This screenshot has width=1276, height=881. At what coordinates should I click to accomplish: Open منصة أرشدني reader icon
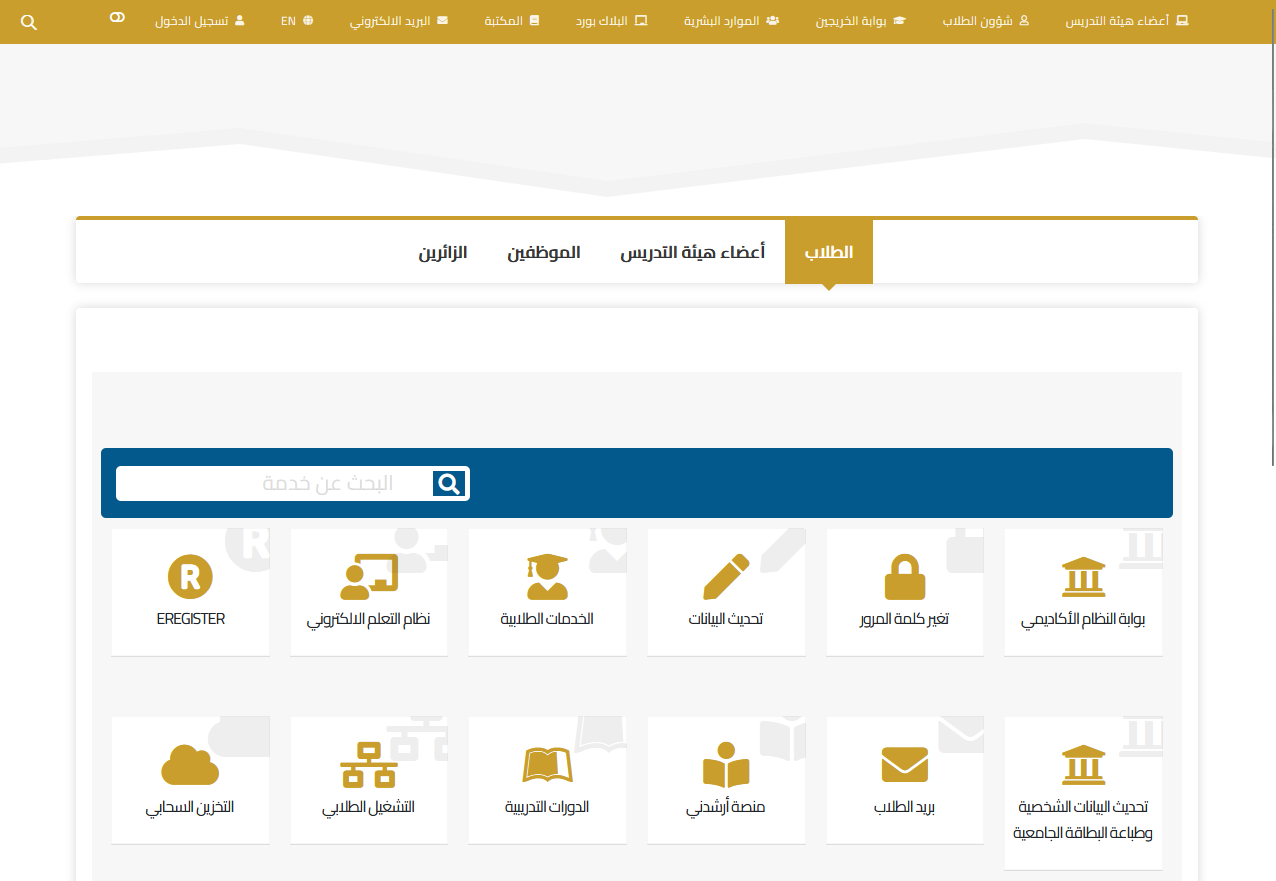click(726, 766)
